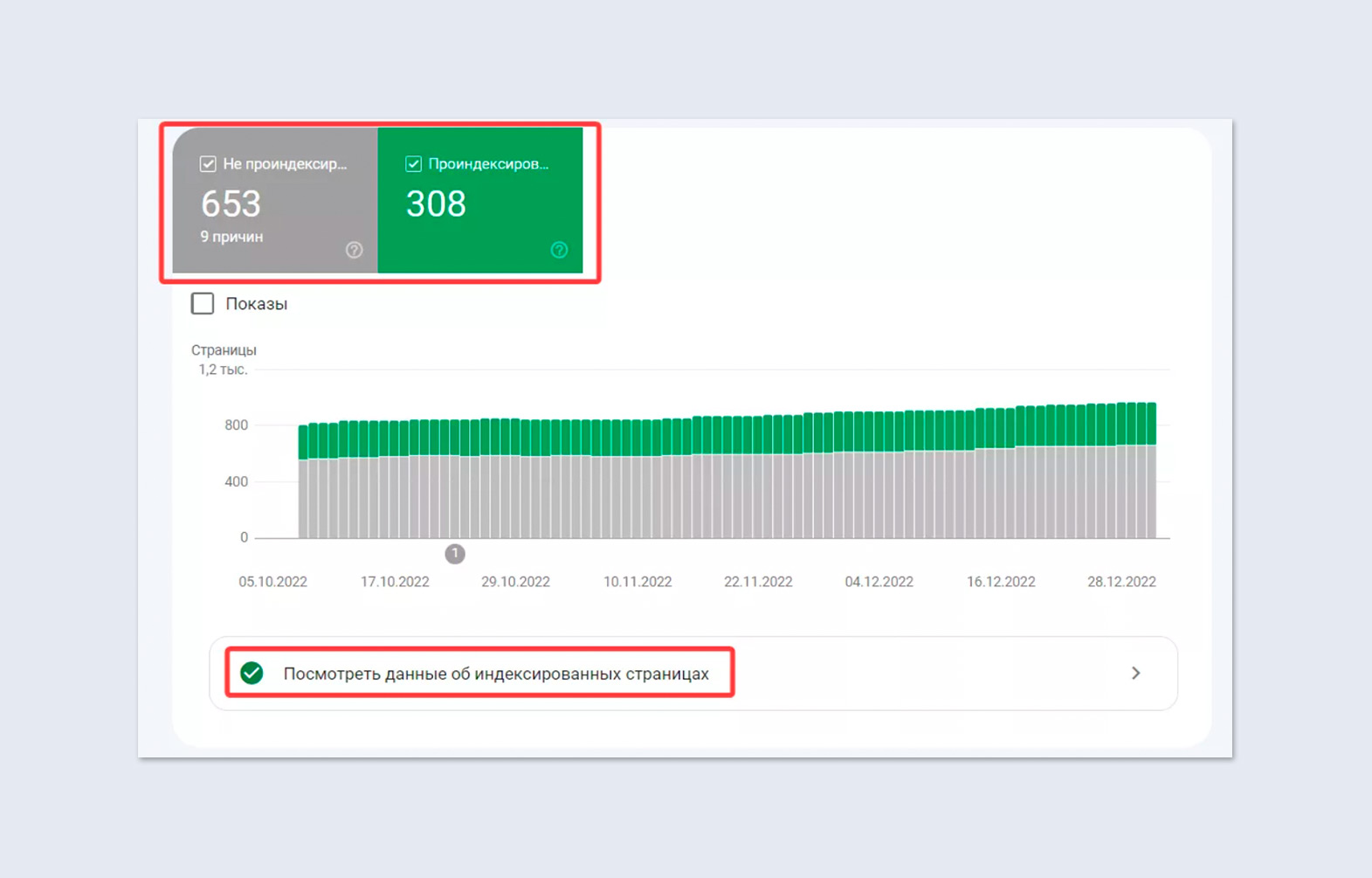Click the '29.10.2022' date label
Image resolution: width=1372 pixels, height=878 pixels.
(515, 582)
